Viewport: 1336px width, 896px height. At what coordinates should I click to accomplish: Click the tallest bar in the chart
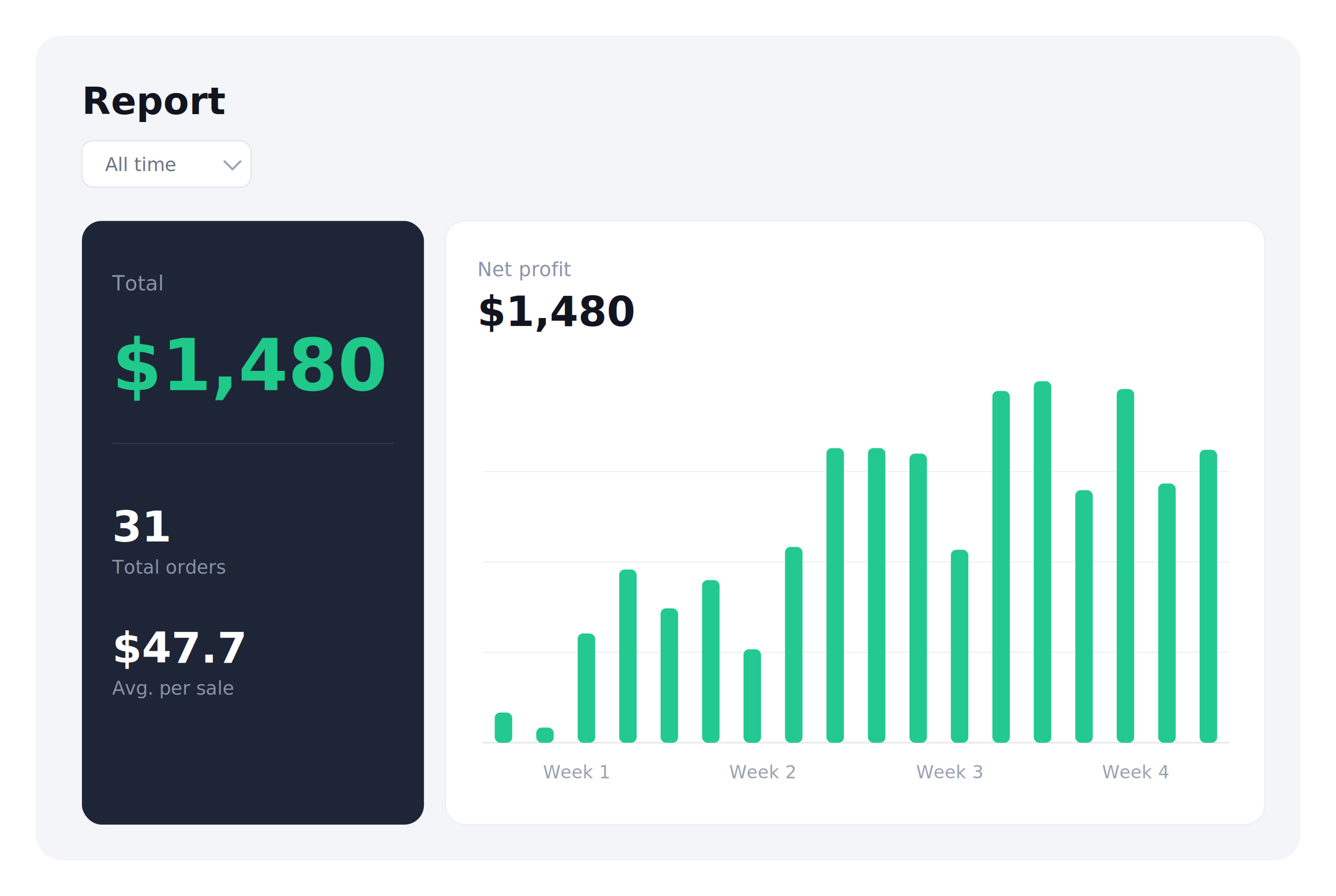(x=1042, y=562)
